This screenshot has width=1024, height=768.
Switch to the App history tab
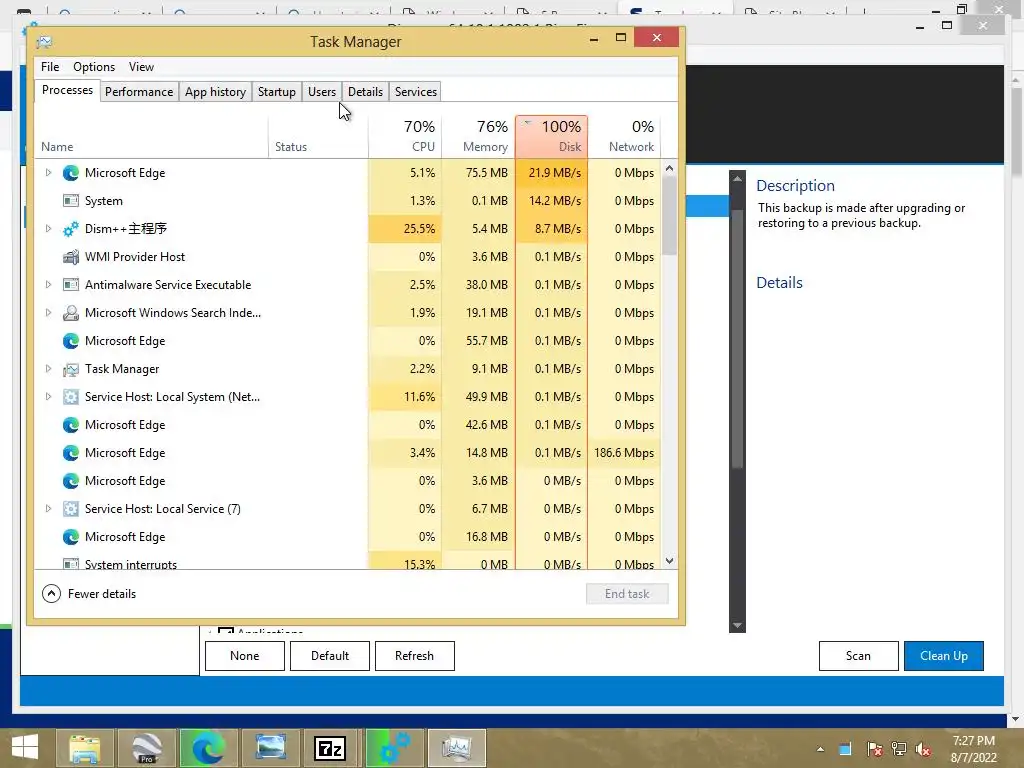click(216, 92)
